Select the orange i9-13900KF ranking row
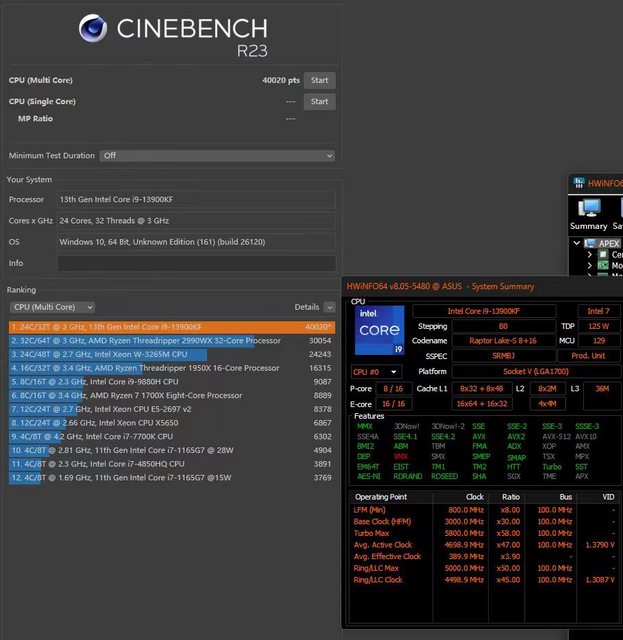The image size is (623, 640). [x=170, y=326]
